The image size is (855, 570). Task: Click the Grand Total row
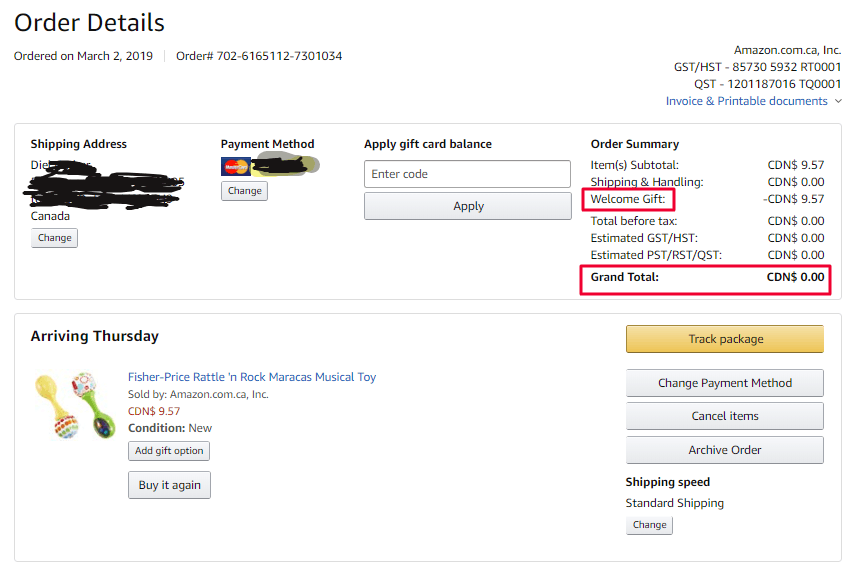click(705, 277)
